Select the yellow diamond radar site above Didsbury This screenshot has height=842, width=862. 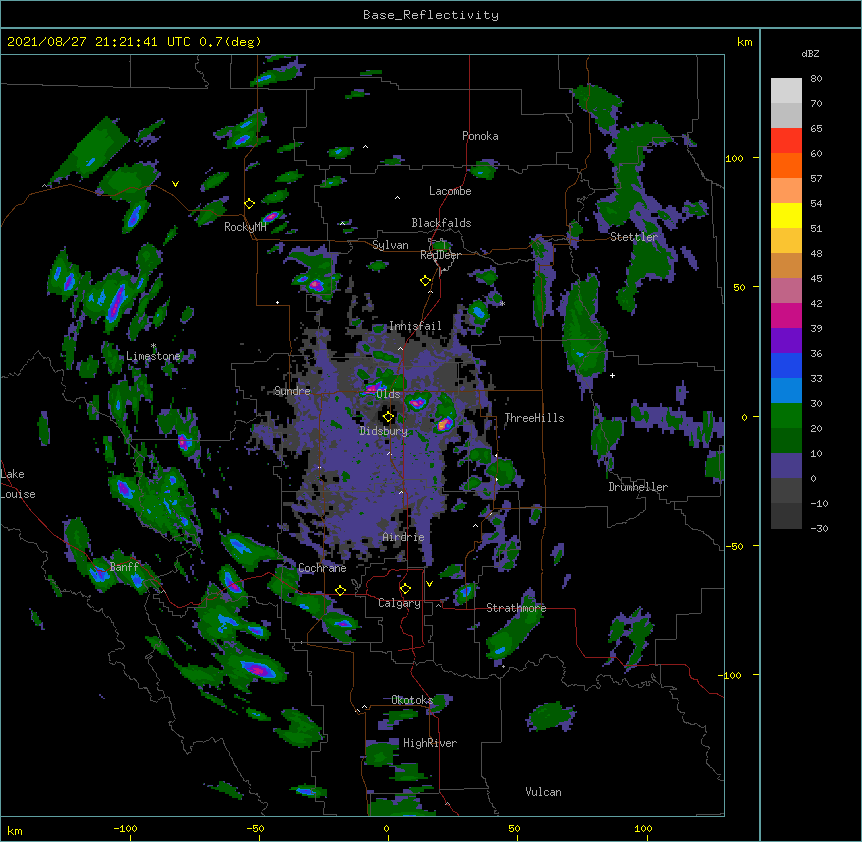[x=388, y=417]
